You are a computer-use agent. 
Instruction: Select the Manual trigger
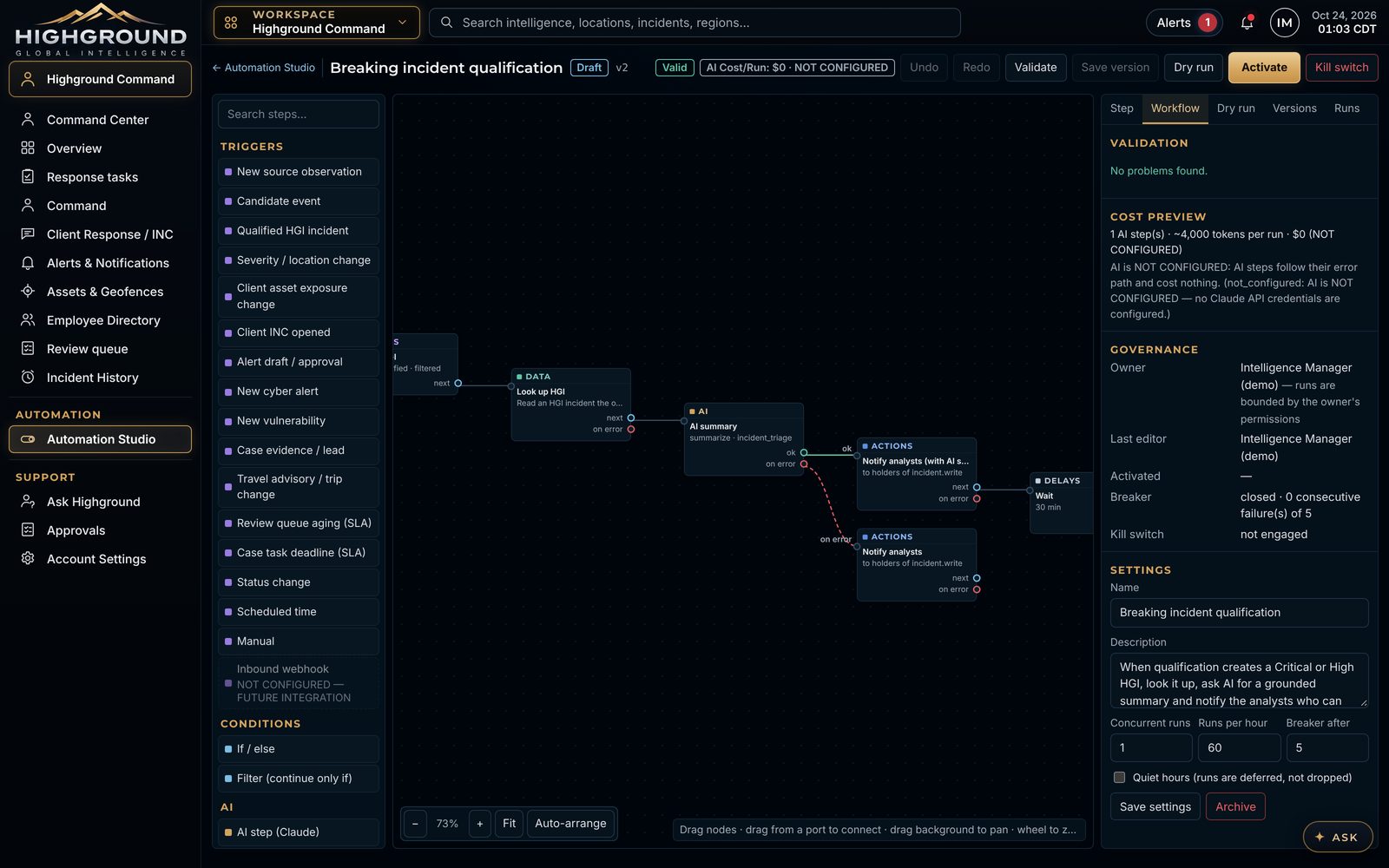point(299,641)
